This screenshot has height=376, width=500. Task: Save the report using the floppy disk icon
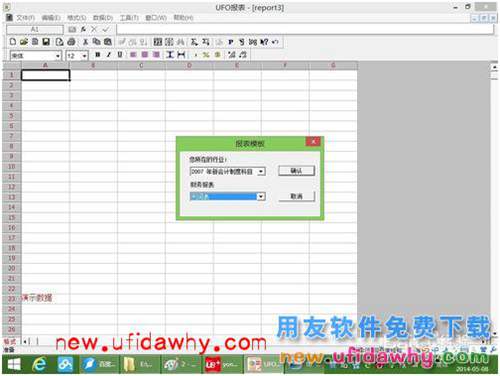pyautogui.click(x=46, y=42)
